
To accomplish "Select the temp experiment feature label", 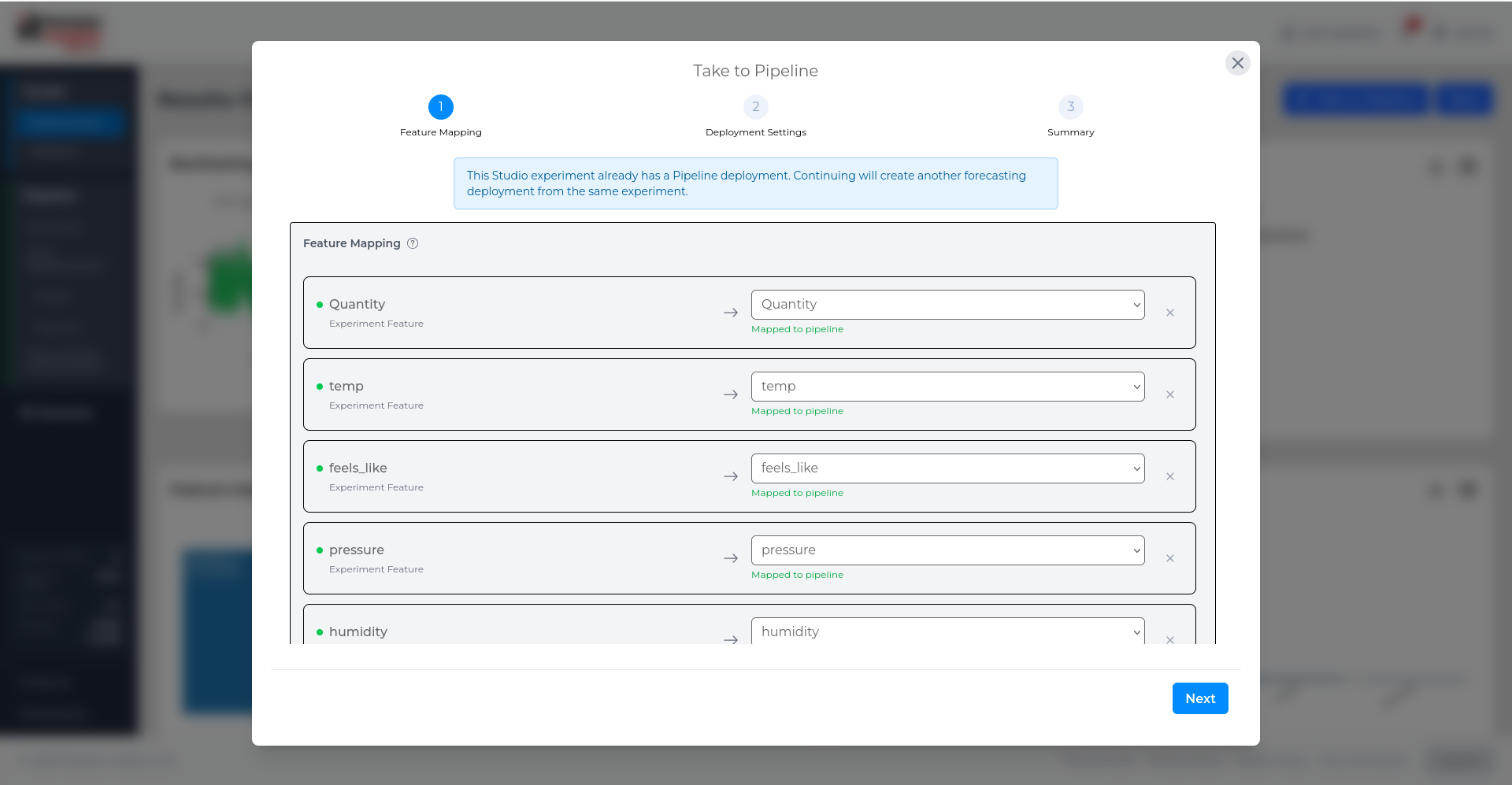I will (346, 386).
